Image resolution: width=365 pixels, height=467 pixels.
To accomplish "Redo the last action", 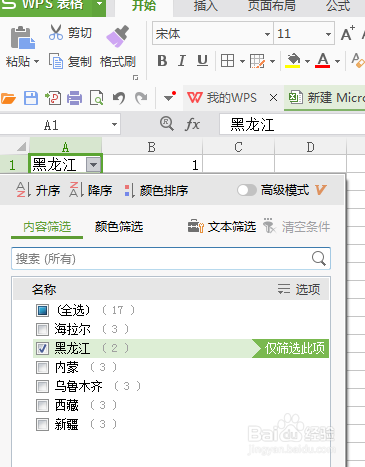I will 141,98.
